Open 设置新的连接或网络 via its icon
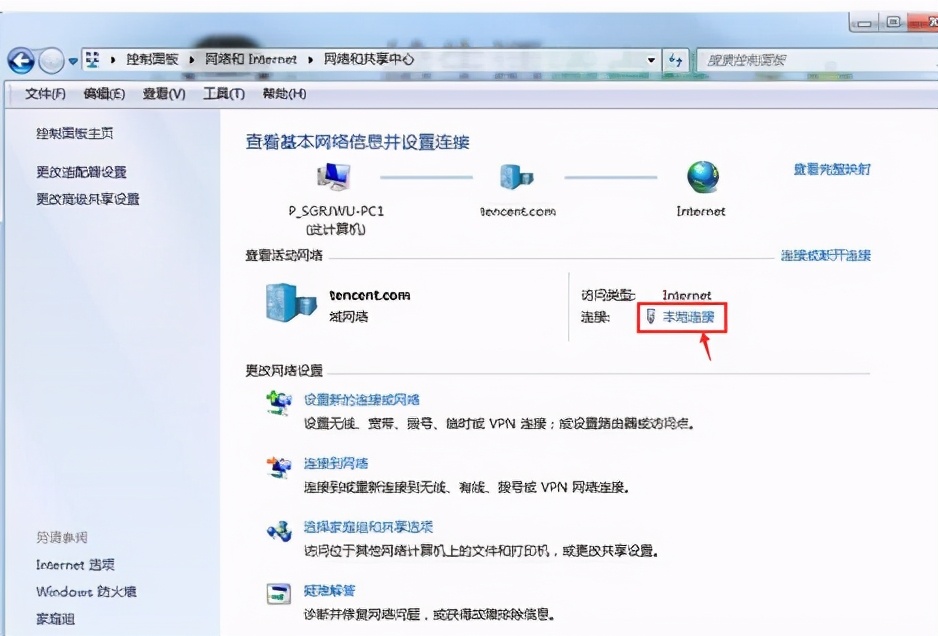 tap(279, 398)
